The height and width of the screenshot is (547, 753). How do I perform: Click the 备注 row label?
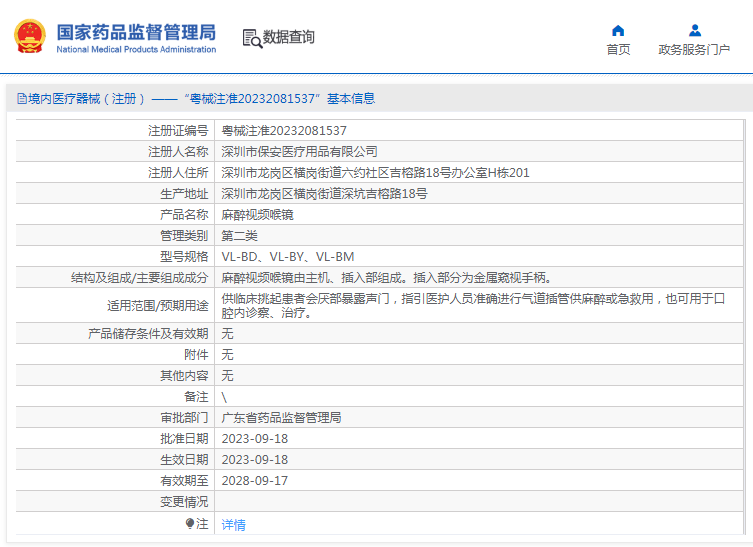point(196,397)
